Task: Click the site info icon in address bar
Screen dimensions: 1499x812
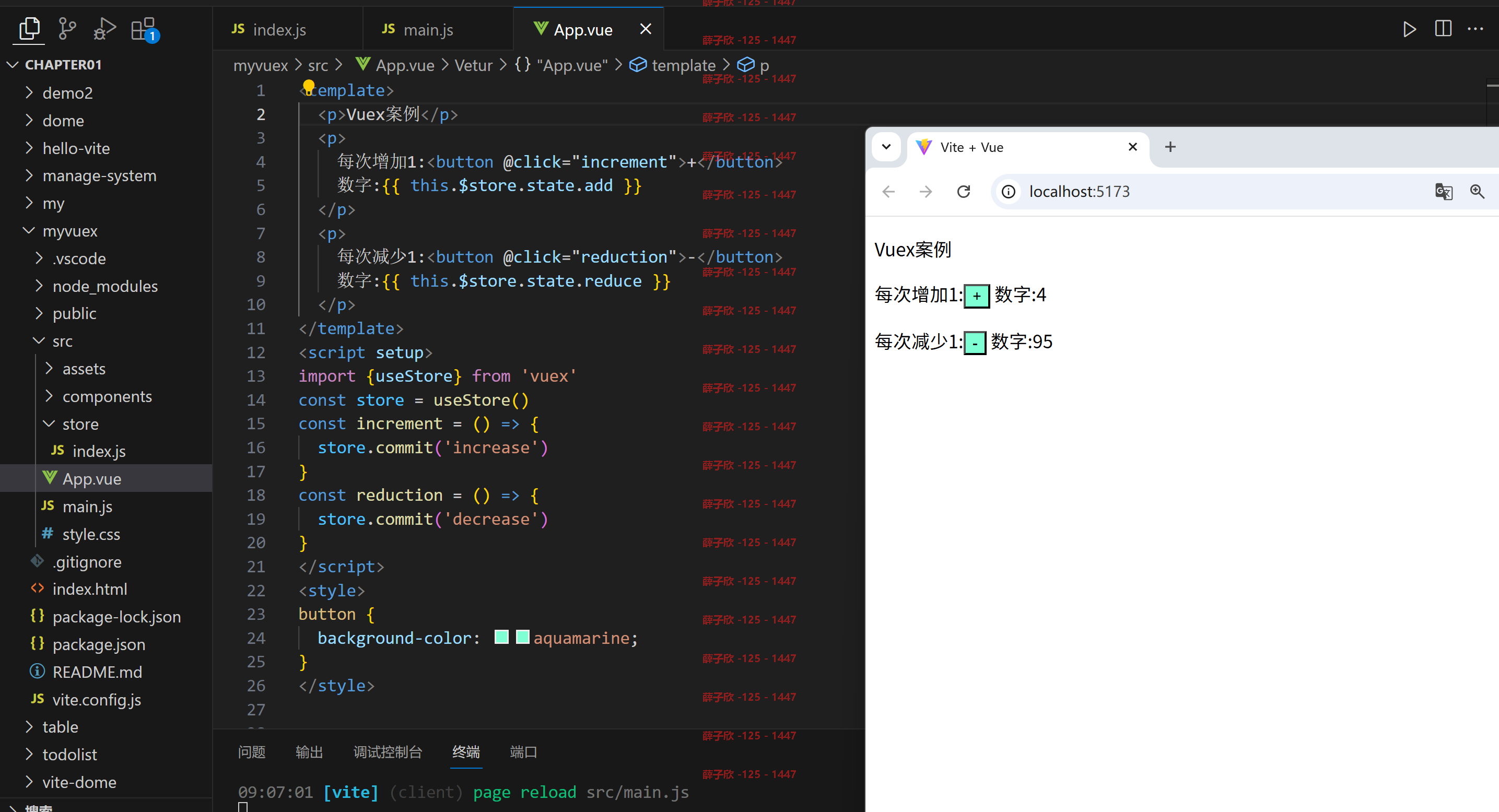Action: click(1009, 191)
